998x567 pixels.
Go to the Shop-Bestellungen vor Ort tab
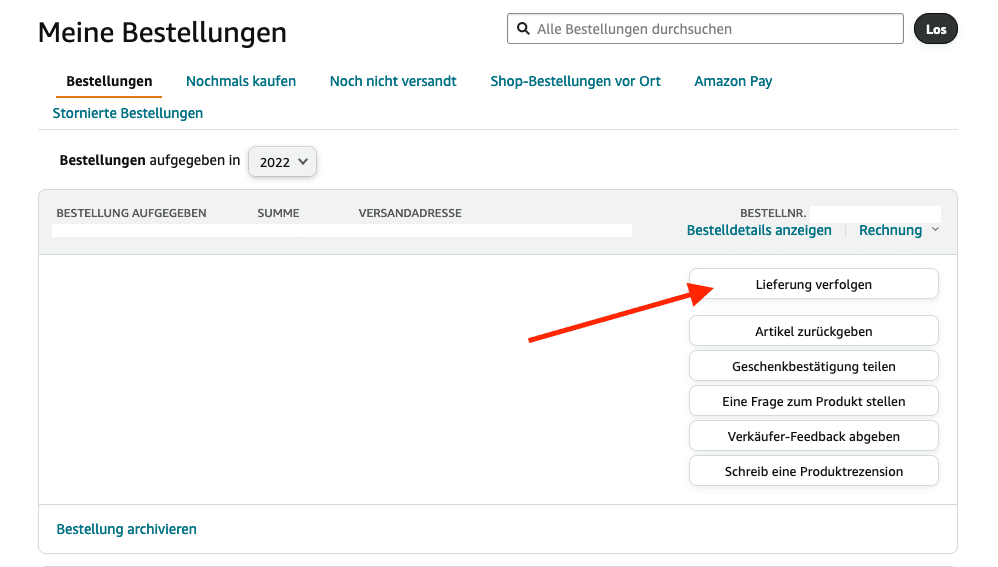[x=575, y=81]
